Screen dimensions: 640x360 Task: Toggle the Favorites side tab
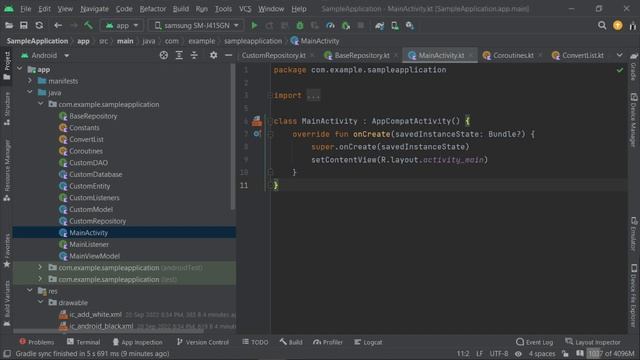7,251
